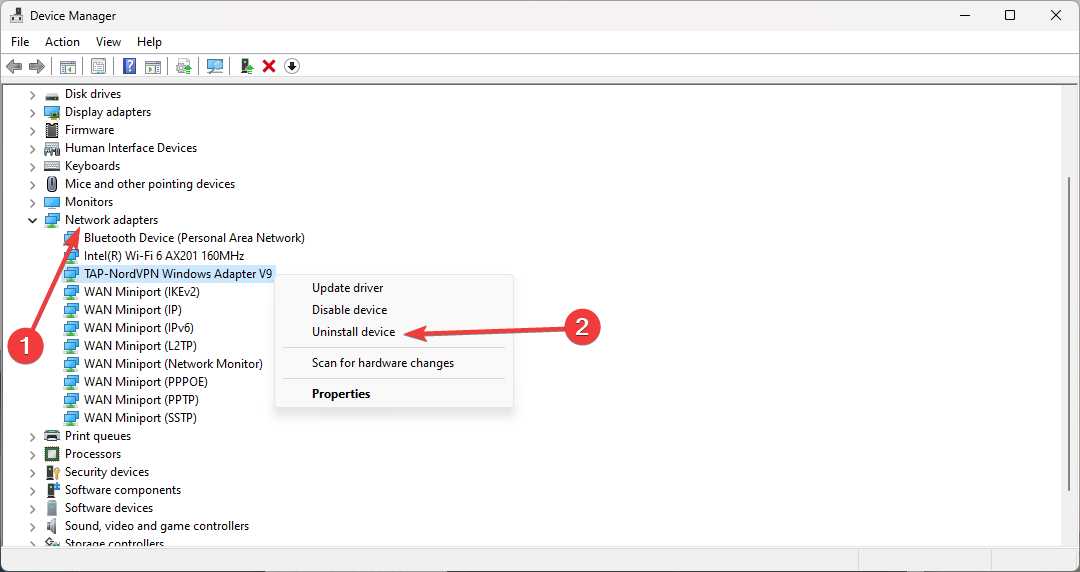The height and width of the screenshot is (572, 1080).
Task: Click the Mice and other pointing devices icon
Action: [52, 184]
